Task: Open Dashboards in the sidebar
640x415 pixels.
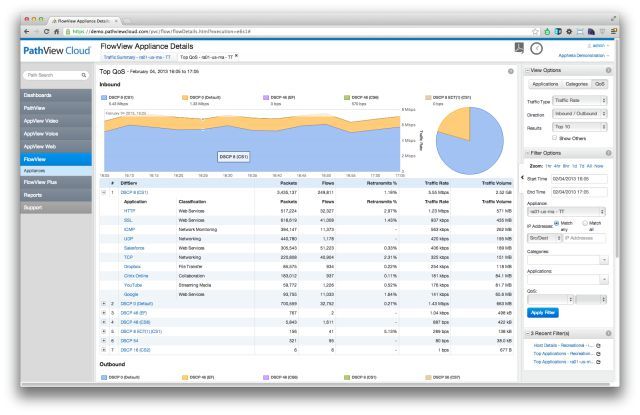Action: click(x=56, y=95)
